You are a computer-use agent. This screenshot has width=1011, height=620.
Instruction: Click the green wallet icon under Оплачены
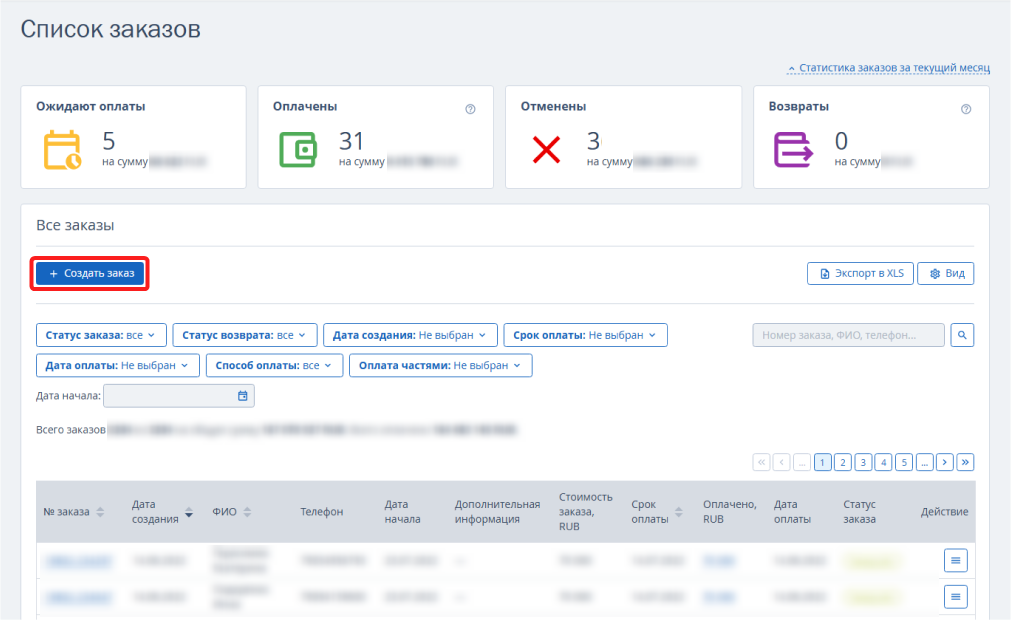(299, 150)
